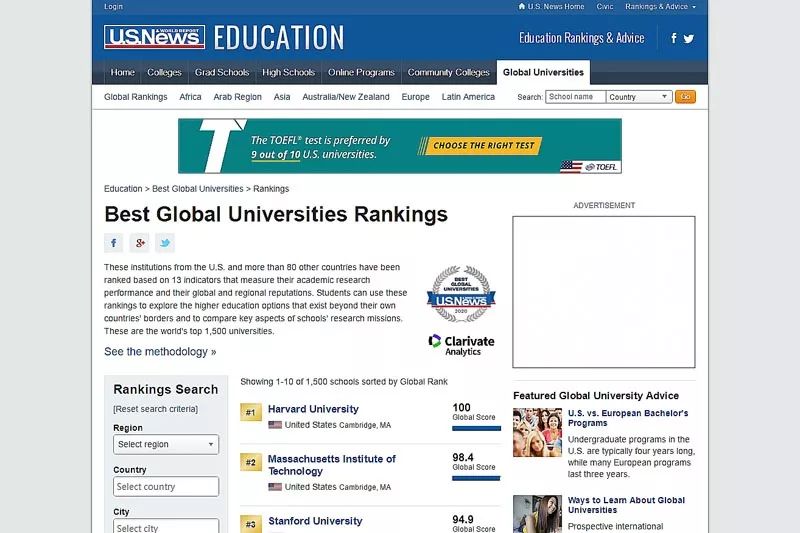
Task: Click Reset search criteria link
Action: 156,409
